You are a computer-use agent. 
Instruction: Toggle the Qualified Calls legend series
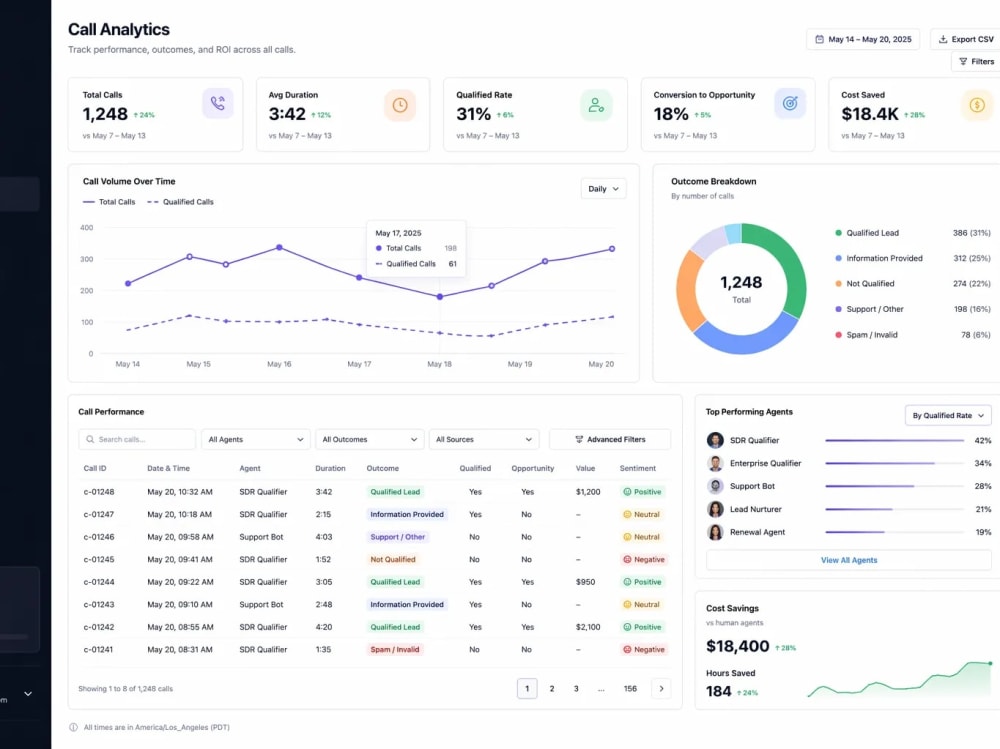[x=180, y=202]
